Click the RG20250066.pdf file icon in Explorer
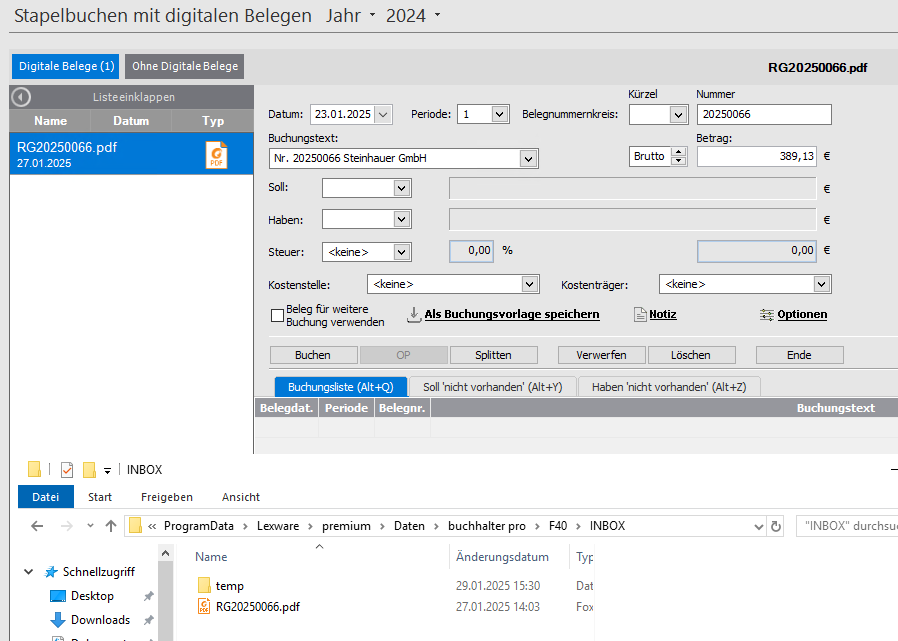Image resolution: width=898 pixels, height=641 pixels. coord(204,607)
